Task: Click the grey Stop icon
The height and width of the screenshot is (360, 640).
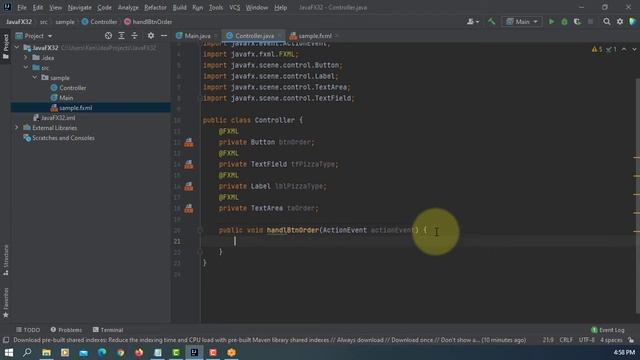Action: [x=590, y=22]
